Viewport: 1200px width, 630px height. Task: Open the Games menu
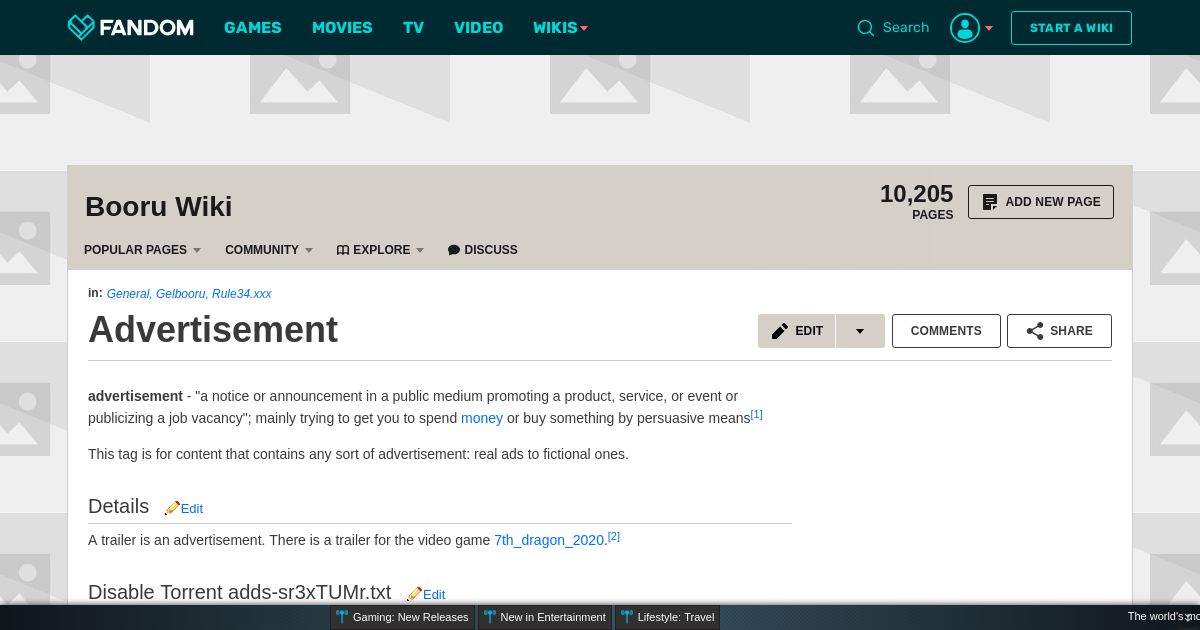coord(253,28)
